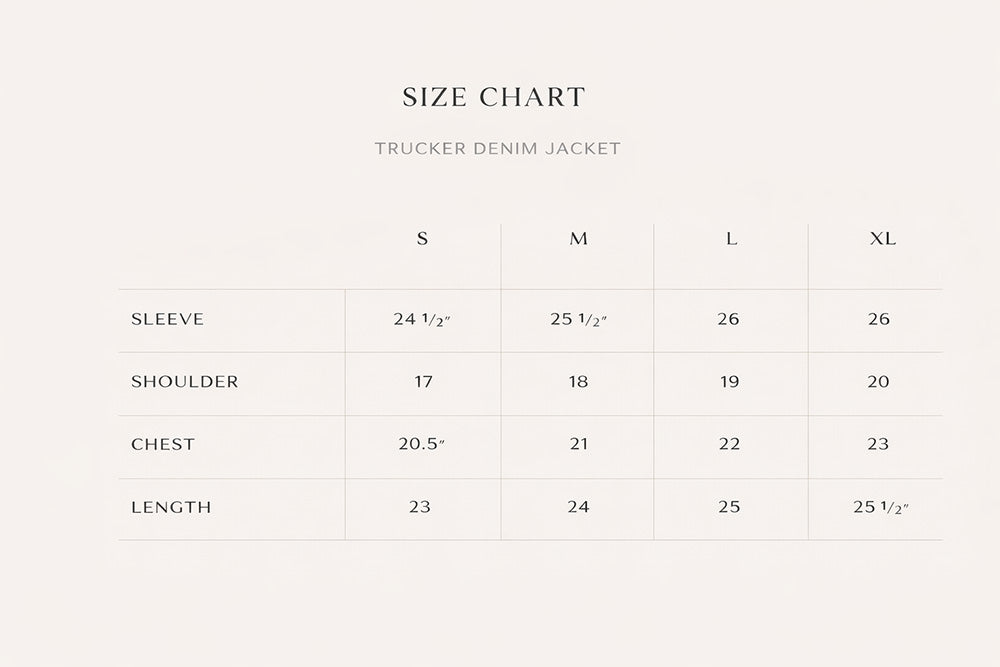Click the sleeve value 24 1/2 for S
Image resolution: width=1000 pixels, height=667 pixels.
coord(424,320)
